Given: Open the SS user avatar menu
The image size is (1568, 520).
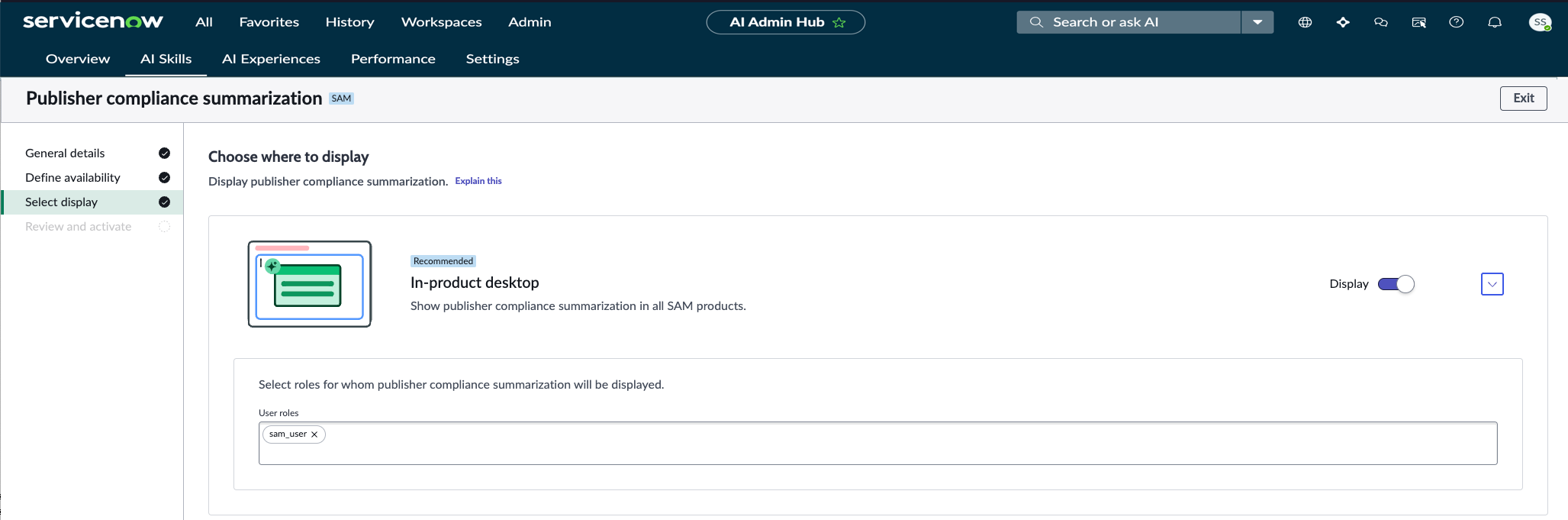Looking at the screenshot, I should point(1540,22).
